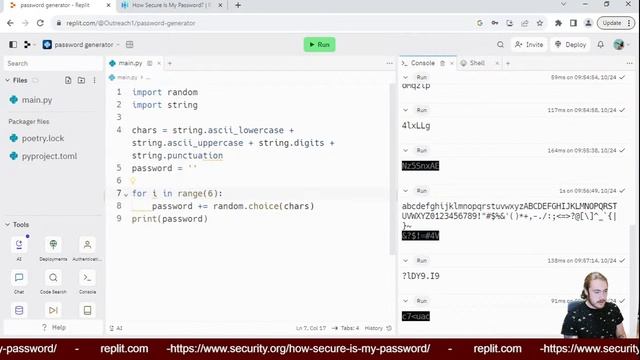Collapse the Tools section
The image size is (640, 360).
(x=7, y=224)
